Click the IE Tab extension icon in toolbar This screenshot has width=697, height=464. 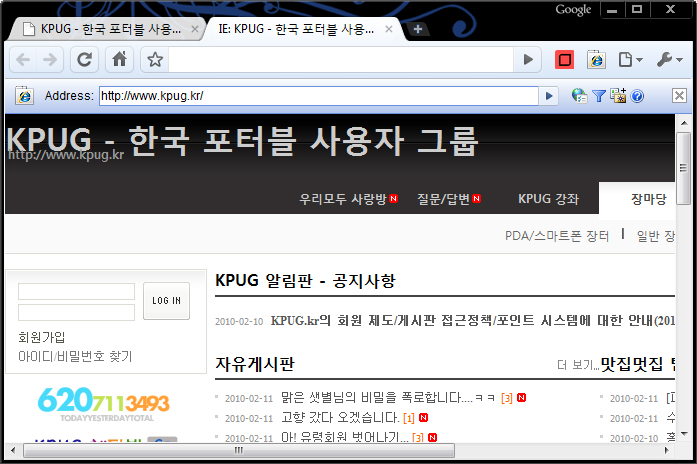596,60
